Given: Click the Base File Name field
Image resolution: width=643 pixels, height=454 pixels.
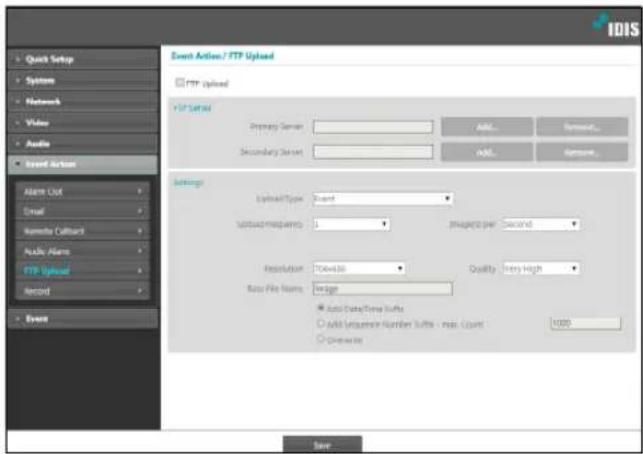Looking at the screenshot, I should coord(383,289).
